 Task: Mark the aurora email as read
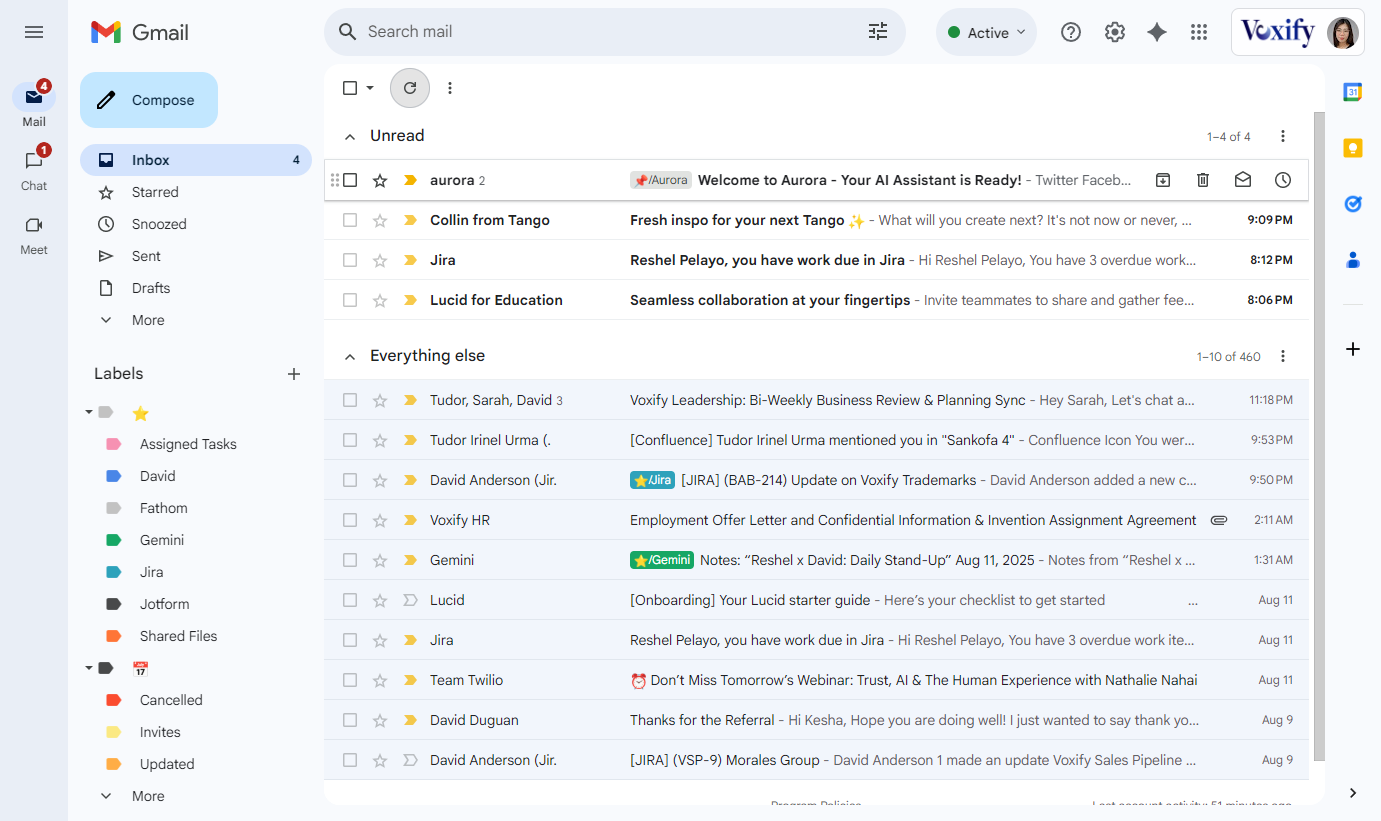(x=1243, y=180)
